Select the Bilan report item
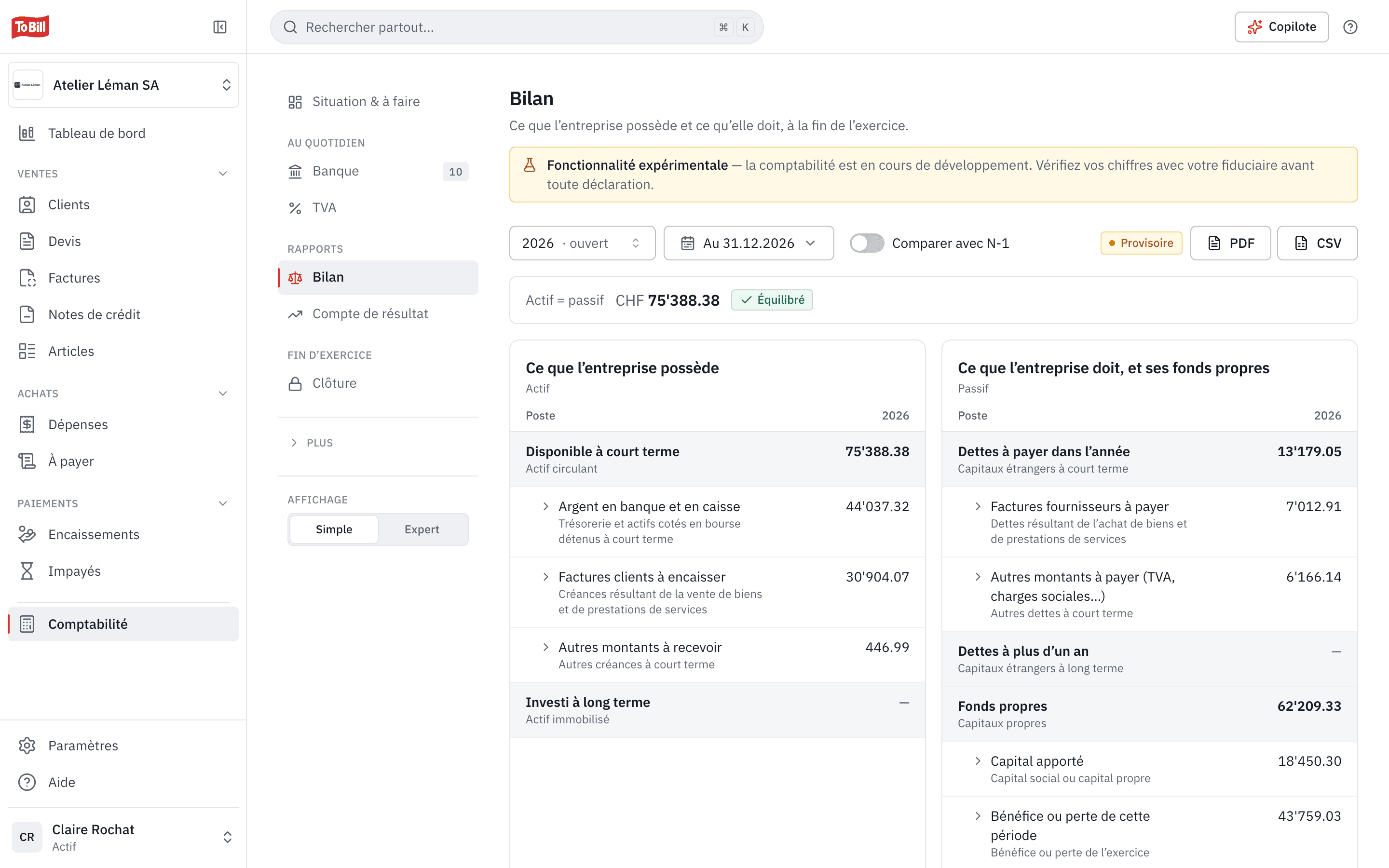Viewport: 1389px width, 868px height. pos(378,278)
